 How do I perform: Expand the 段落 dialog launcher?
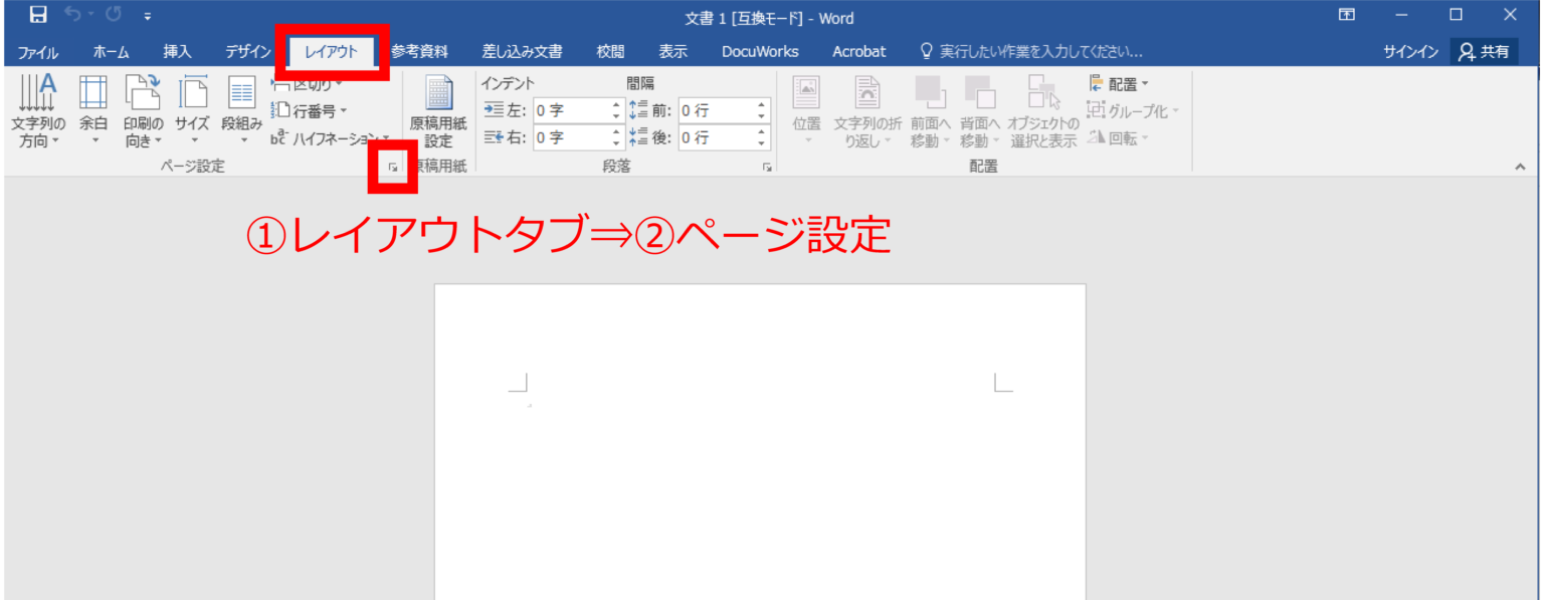tap(765, 167)
